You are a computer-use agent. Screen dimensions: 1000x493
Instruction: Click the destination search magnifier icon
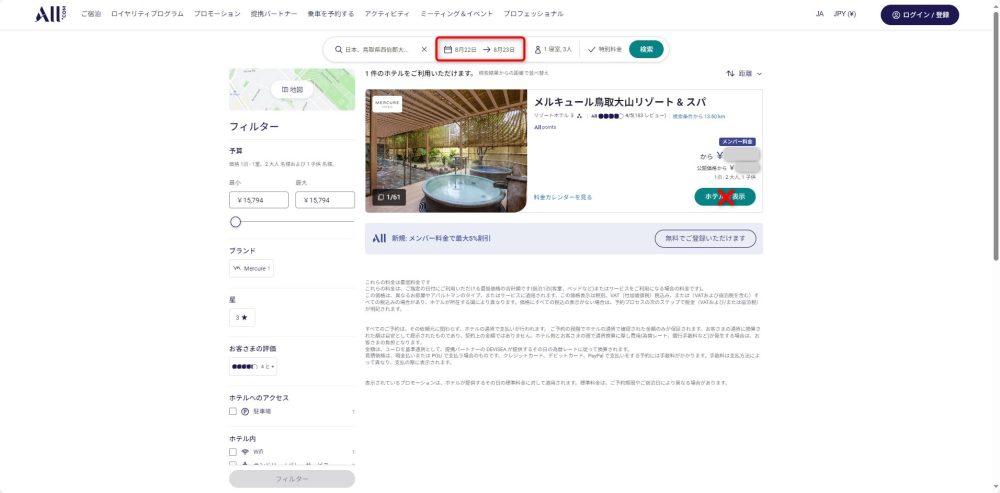click(339, 49)
